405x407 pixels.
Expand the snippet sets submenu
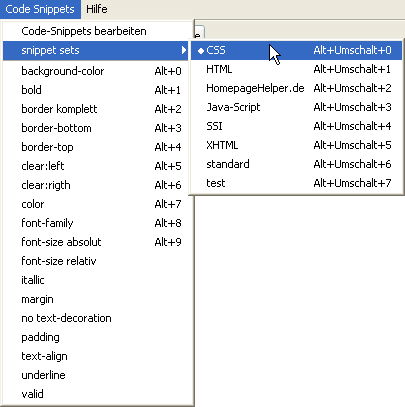click(96, 50)
